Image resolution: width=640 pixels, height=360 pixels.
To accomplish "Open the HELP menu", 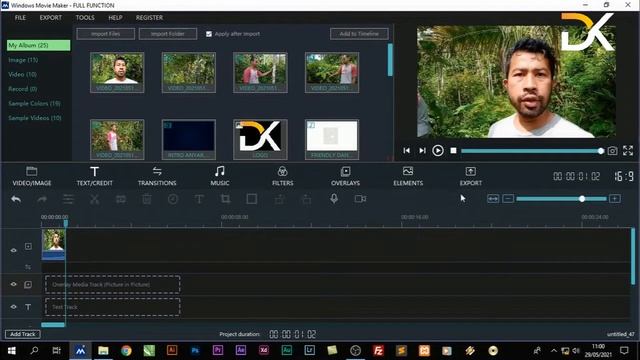I will [x=115, y=18].
